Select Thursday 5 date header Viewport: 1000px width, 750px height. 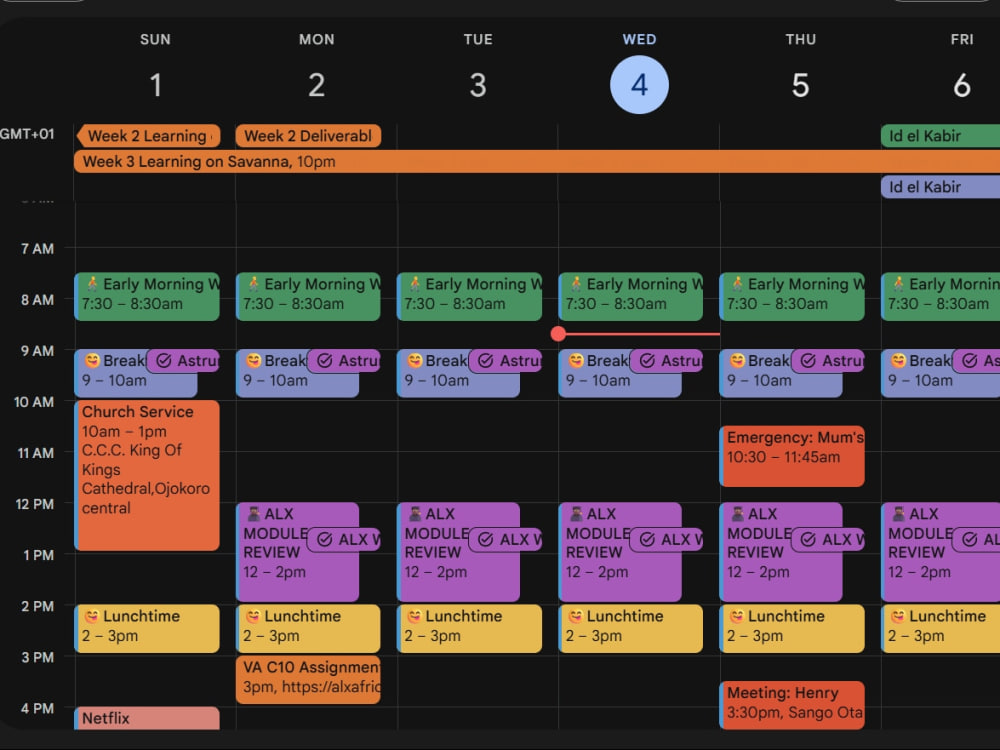(800, 85)
